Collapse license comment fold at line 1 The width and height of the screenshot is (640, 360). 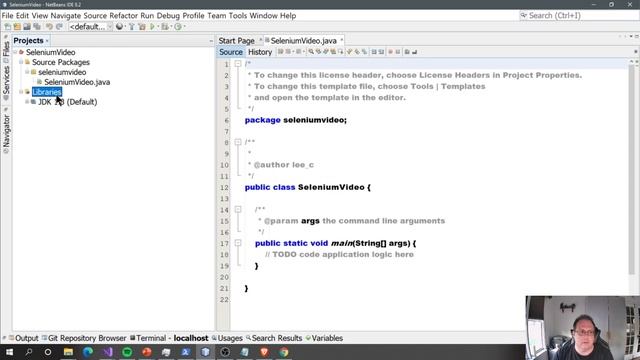tap(238, 64)
